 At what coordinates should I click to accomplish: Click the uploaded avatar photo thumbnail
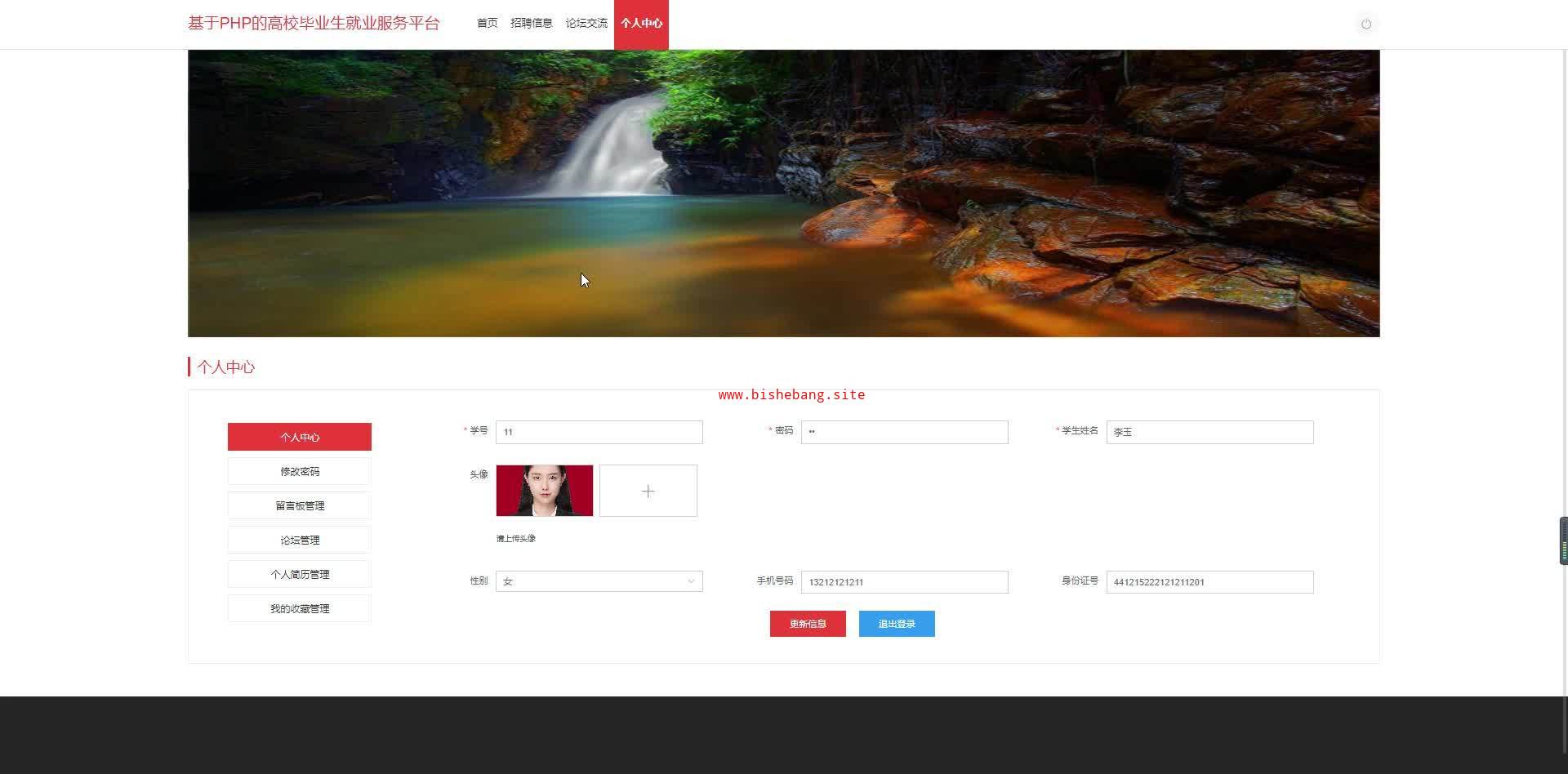click(x=545, y=491)
